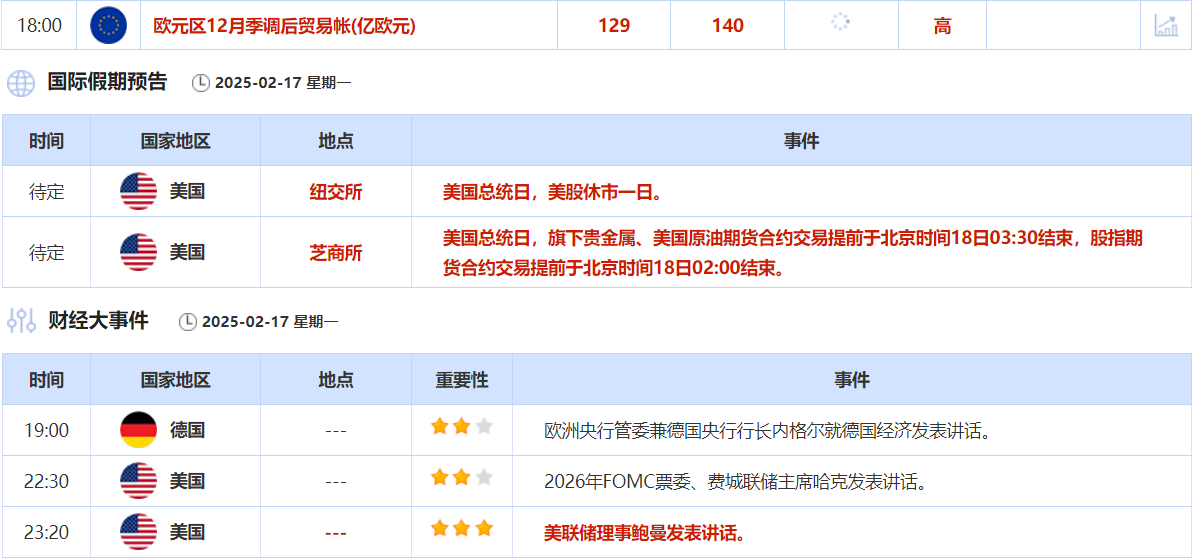The height and width of the screenshot is (558, 1194).
Task: Click the US flag in the 纽交所 row
Action: click(x=139, y=191)
